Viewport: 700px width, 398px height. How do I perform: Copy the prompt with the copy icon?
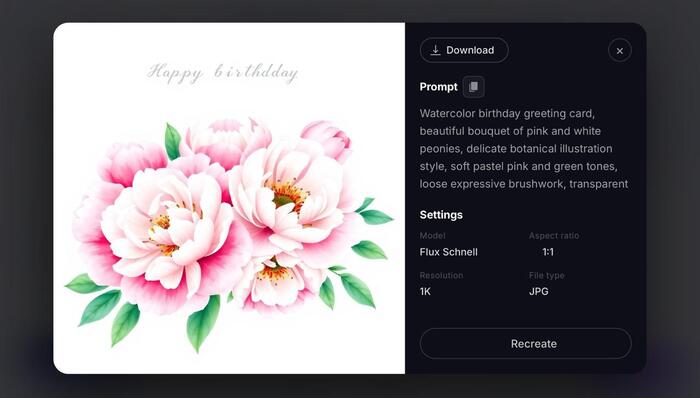tap(474, 87)
